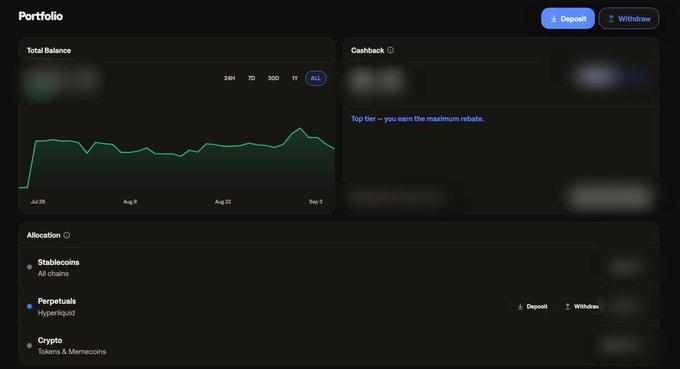680x369 pixels.
Task: Open the Cashback info icon
Action: pyautogui.click(x=391, y=50)
